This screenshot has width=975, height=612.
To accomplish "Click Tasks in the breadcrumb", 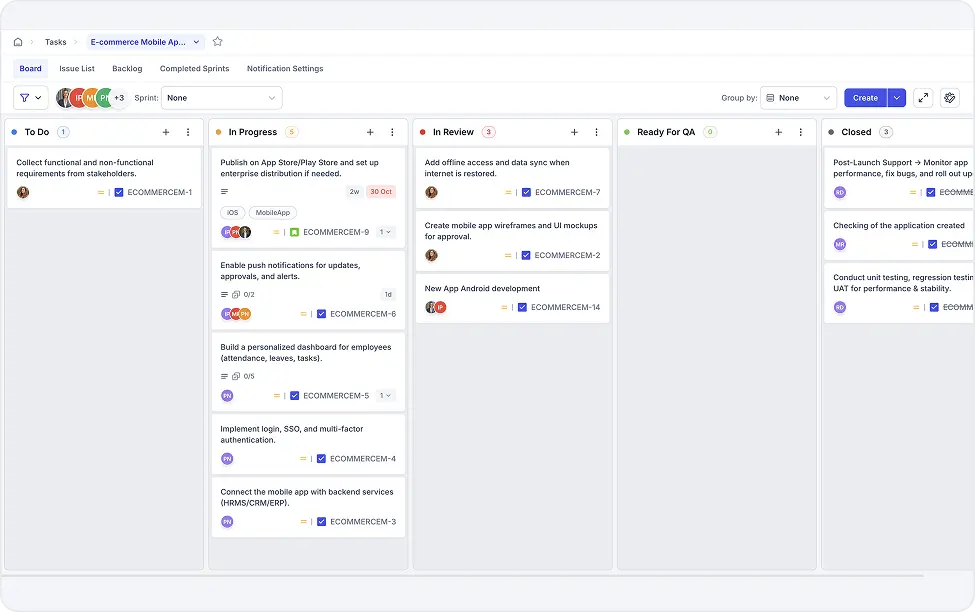I will point(56,42).
